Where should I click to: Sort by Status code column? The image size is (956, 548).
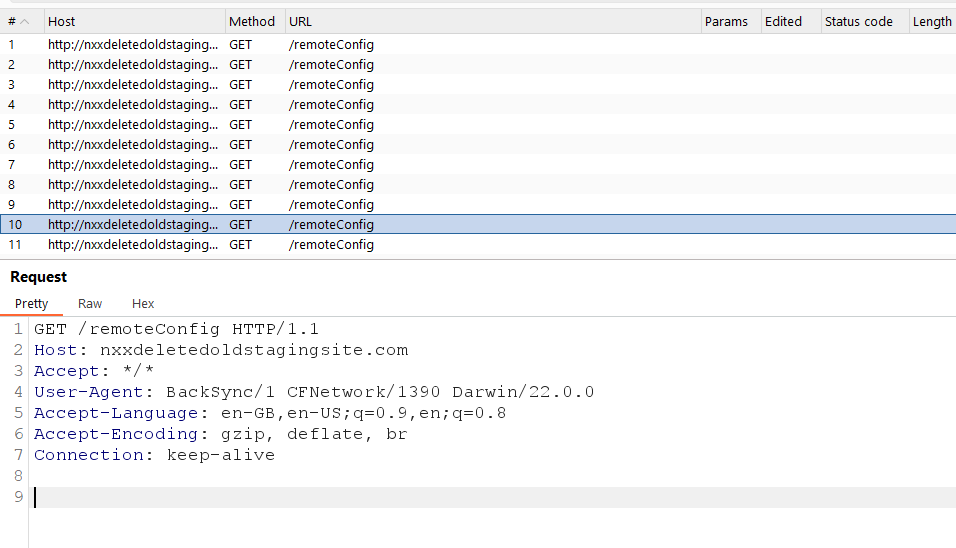858,21
